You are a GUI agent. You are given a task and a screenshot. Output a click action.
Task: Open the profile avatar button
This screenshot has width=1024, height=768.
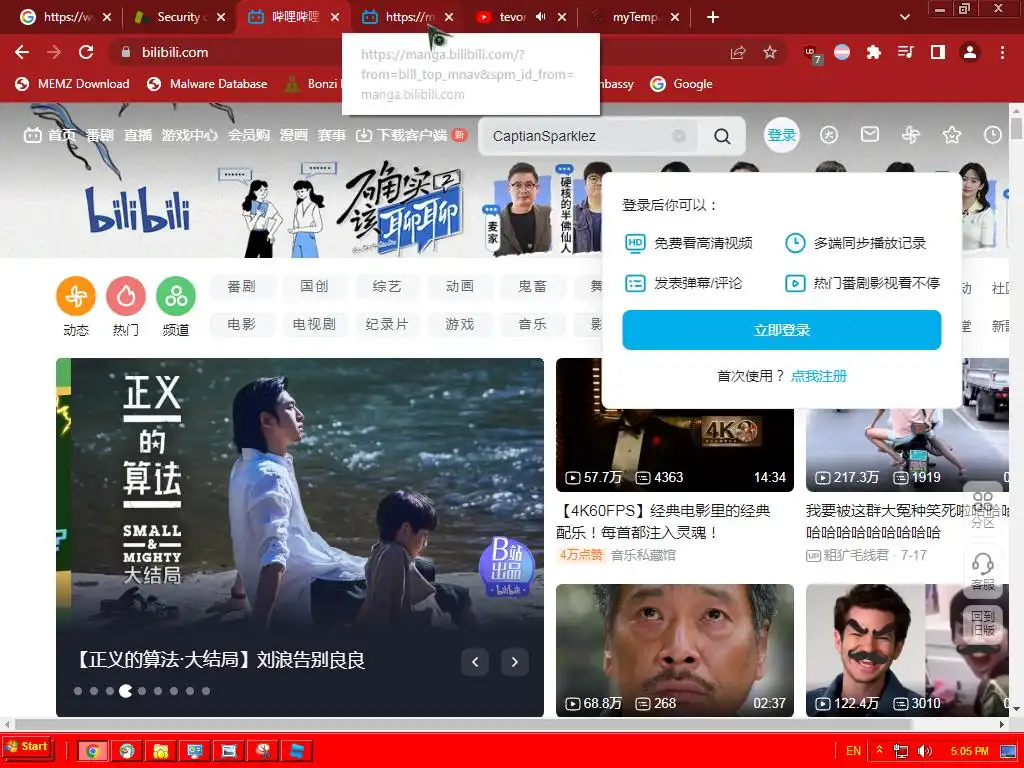point(970,52)
